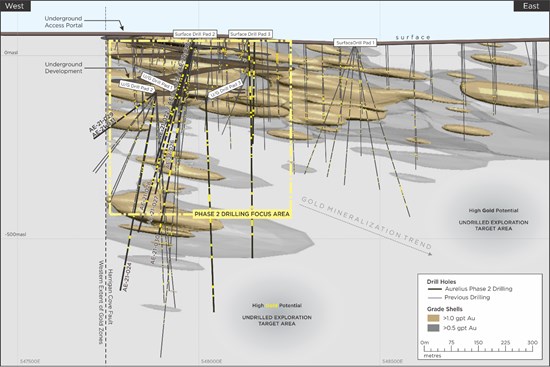
Task: Click the 'metres' scale unit label
Action: tap(432, 356)
